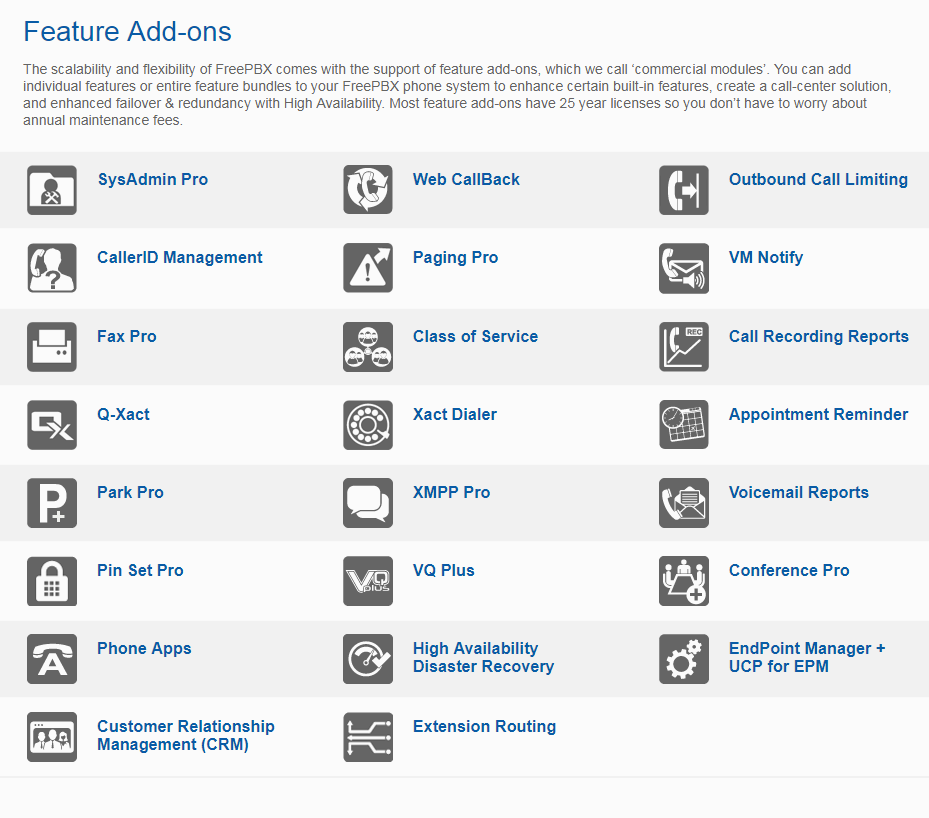Click the Paging Pro warning icon
The image size is (929, 818).
368,268
